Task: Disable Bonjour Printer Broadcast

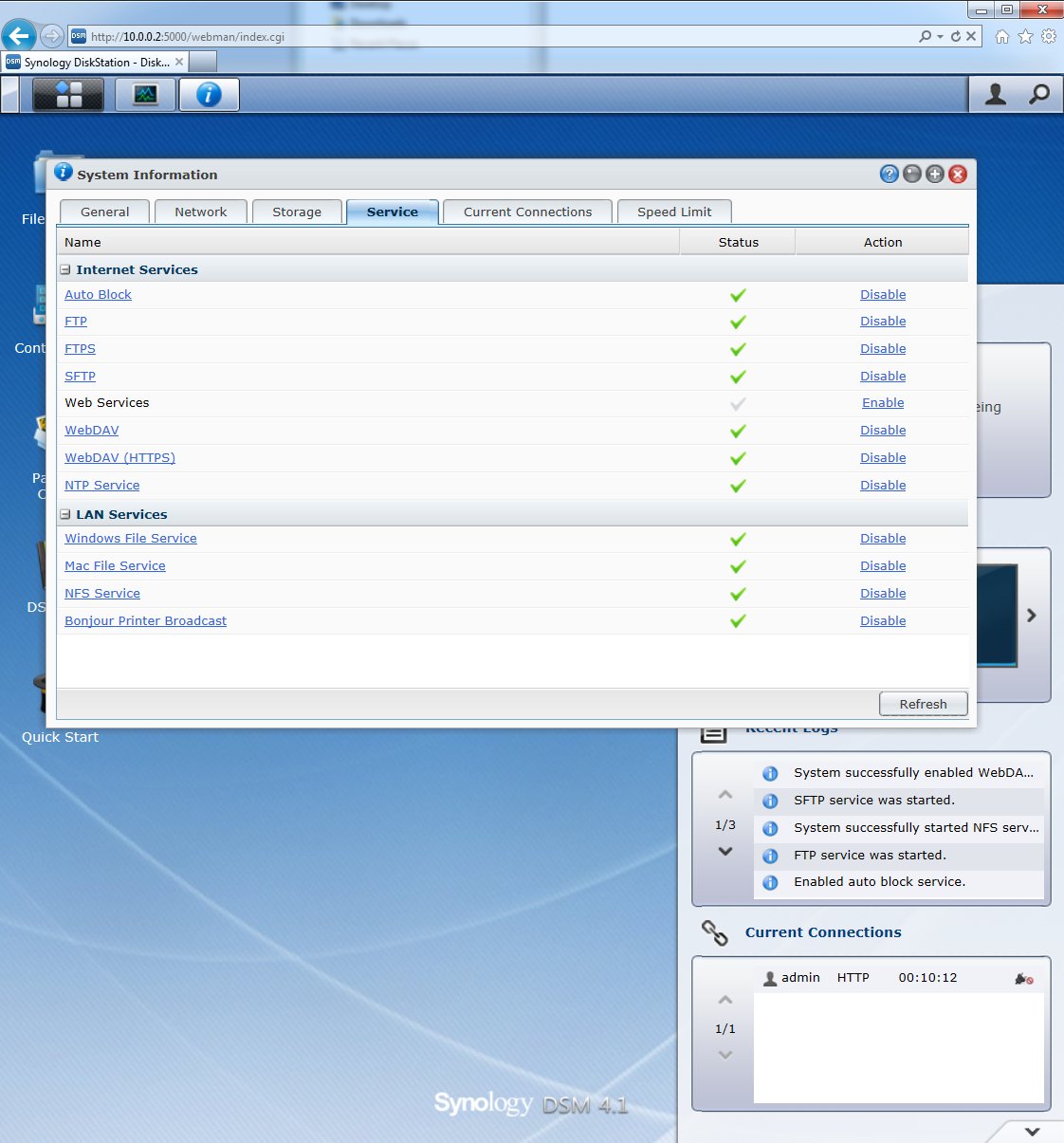Action: (x=883, y=621)
